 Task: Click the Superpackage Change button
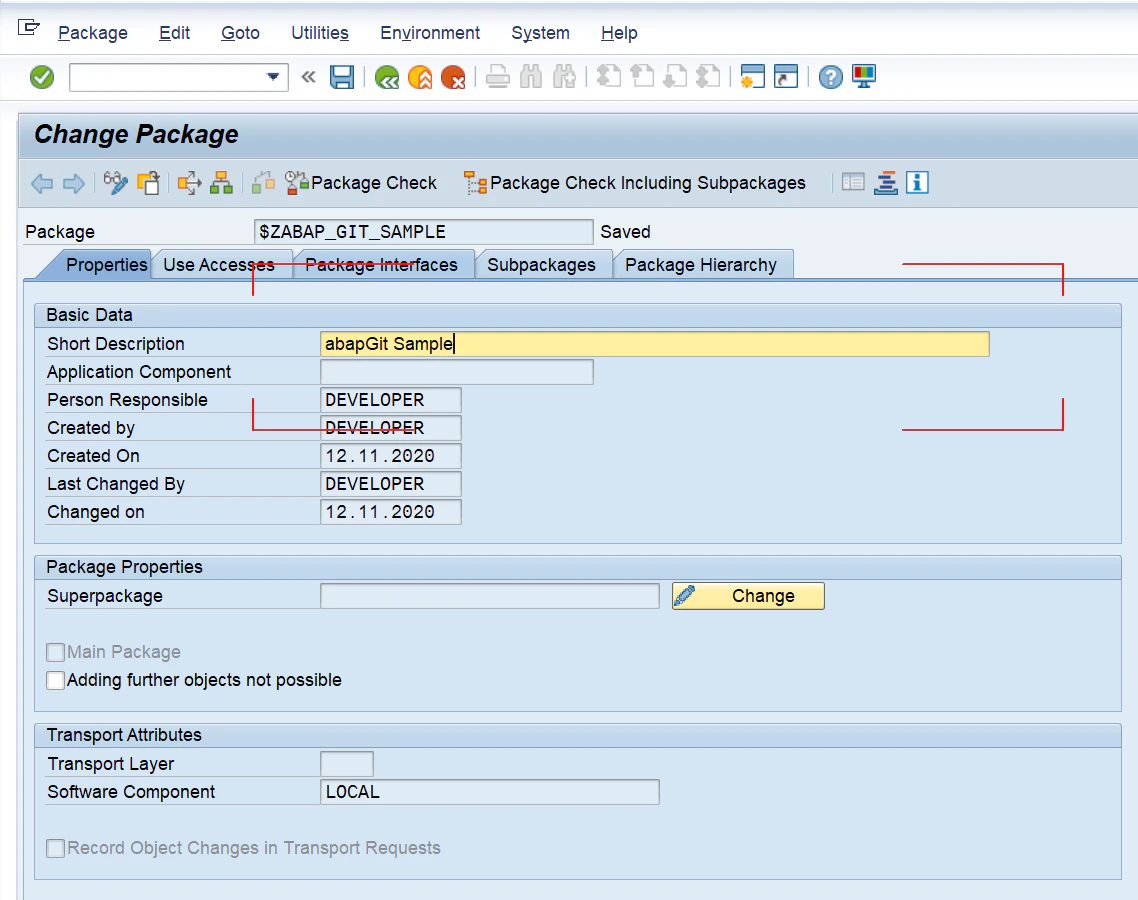[x=748, y=596]
